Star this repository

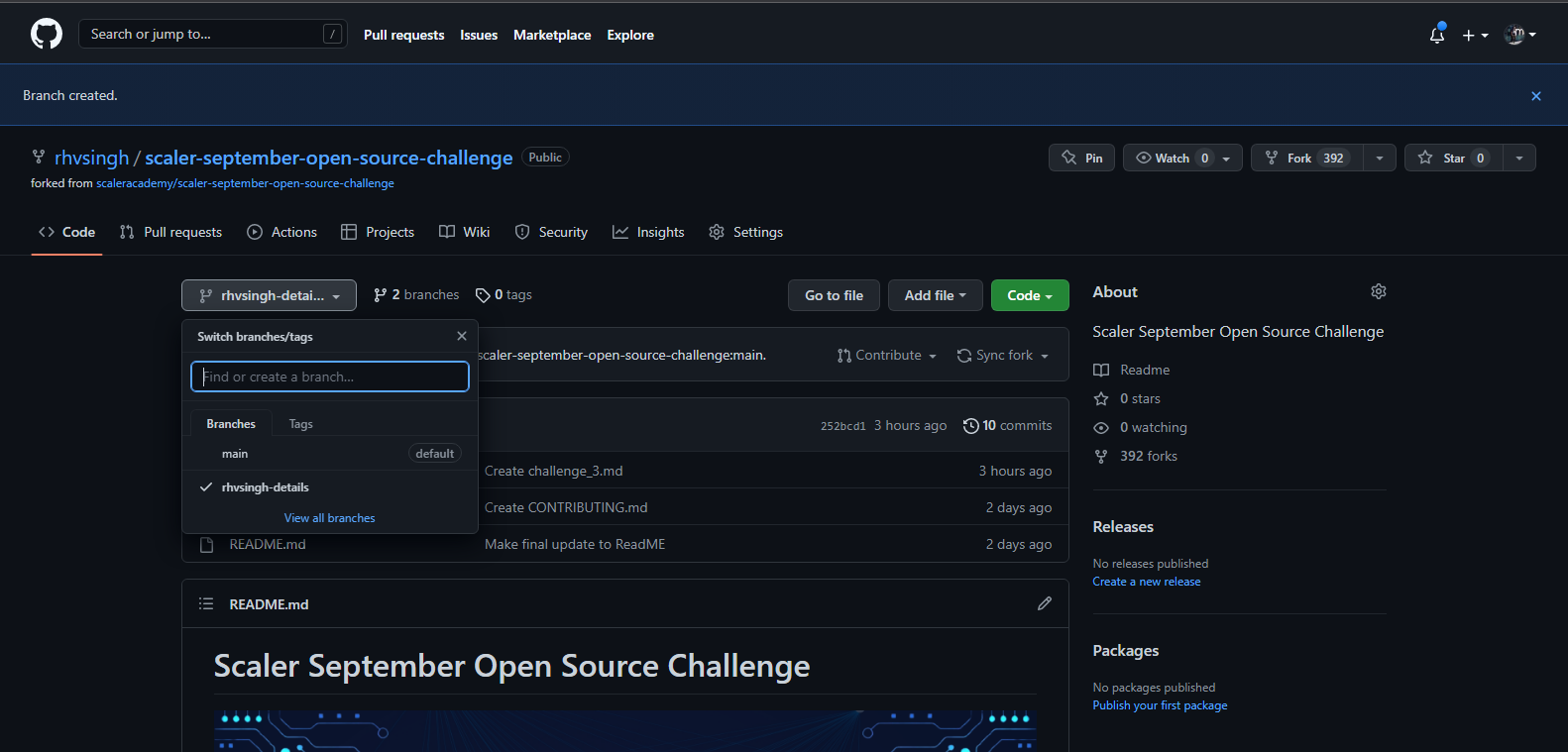1453,158
